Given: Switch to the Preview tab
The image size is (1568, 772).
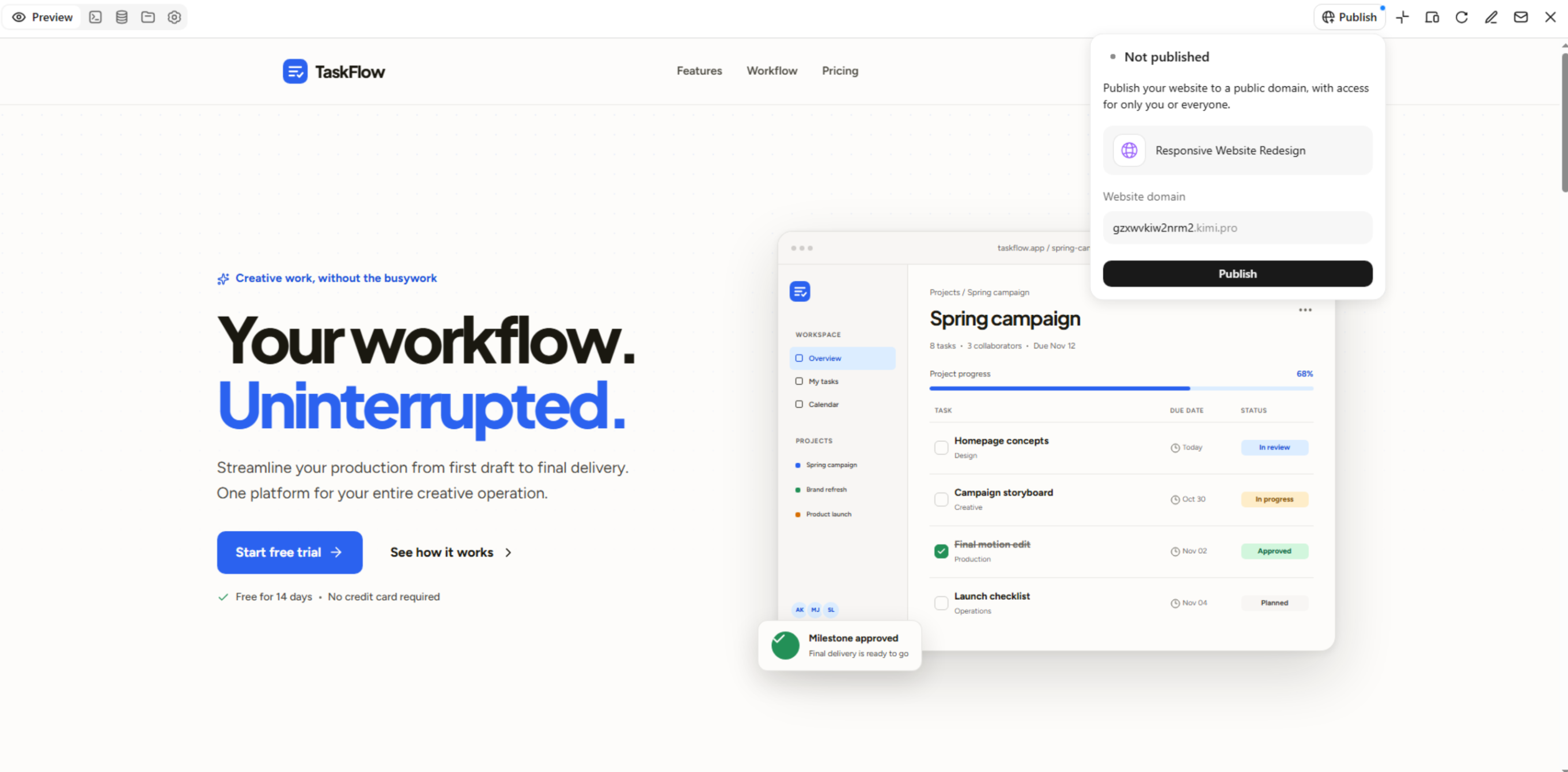Looking at the screenshot, I should point(42,17).
